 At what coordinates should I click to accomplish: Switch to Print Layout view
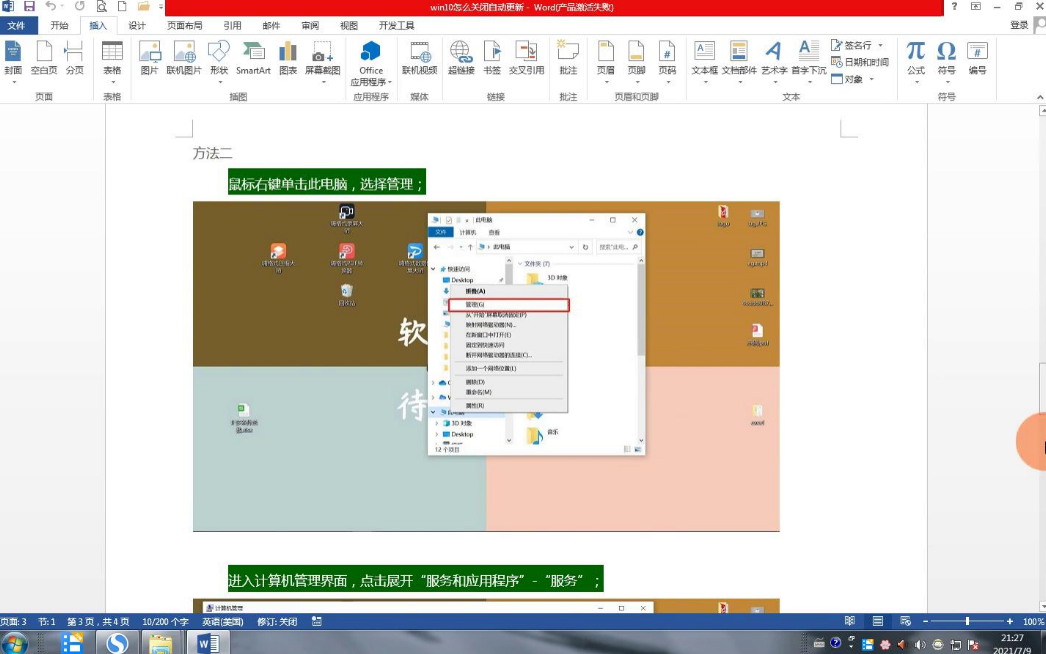[878, 621]
